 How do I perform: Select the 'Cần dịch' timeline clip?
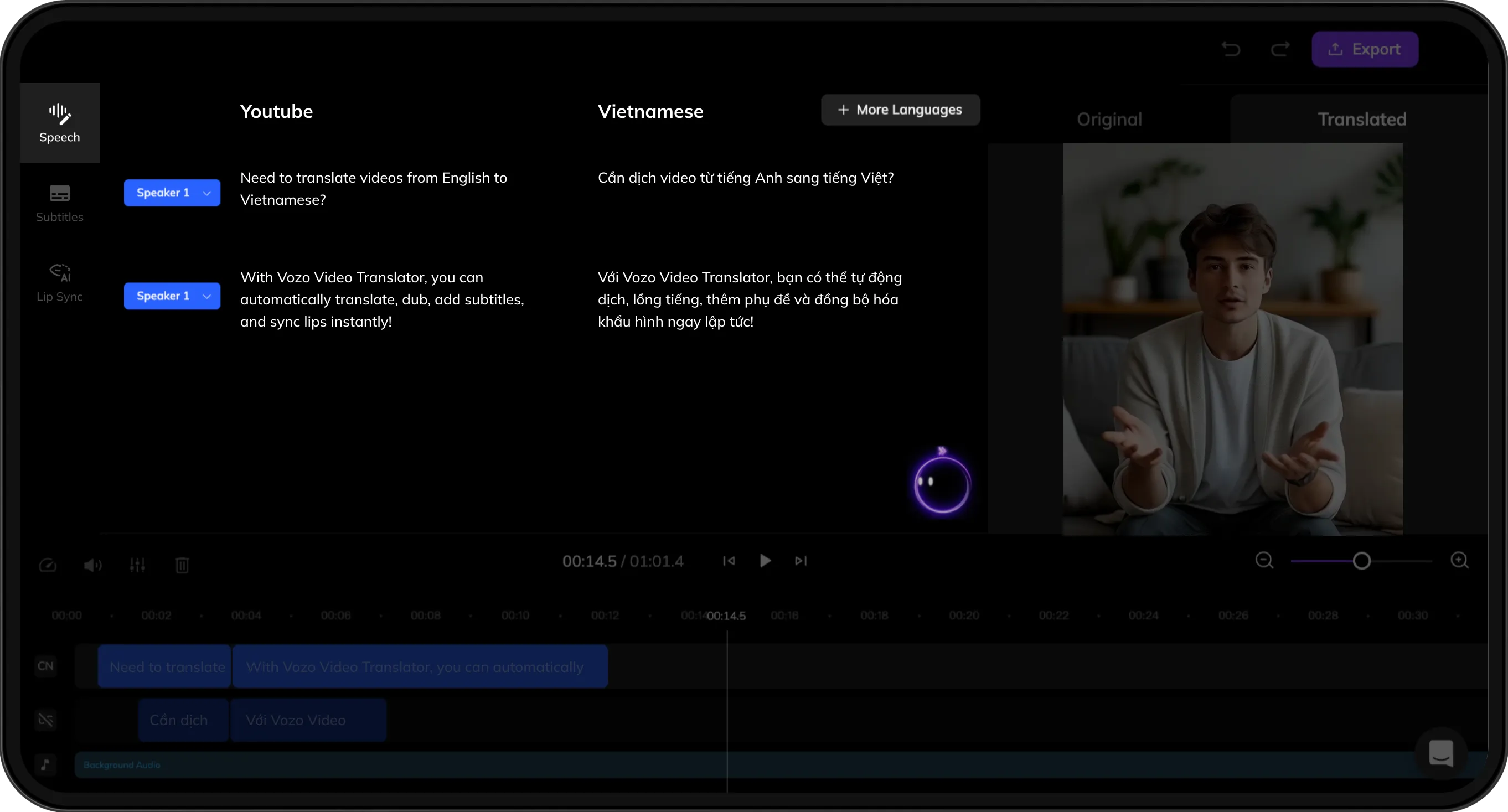click(x=183, y=720)
